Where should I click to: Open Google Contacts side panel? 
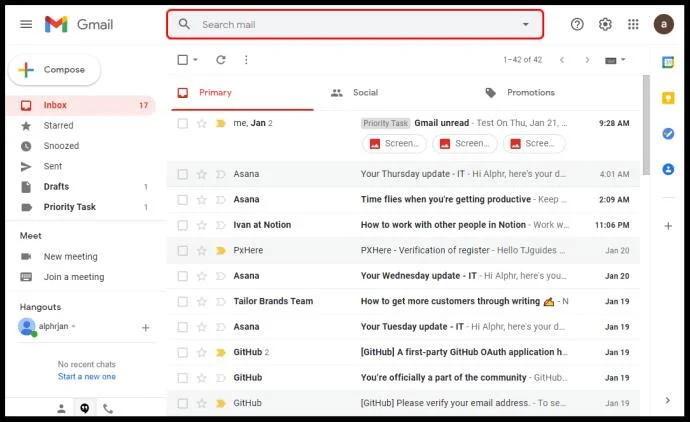(x=668, y=169)
